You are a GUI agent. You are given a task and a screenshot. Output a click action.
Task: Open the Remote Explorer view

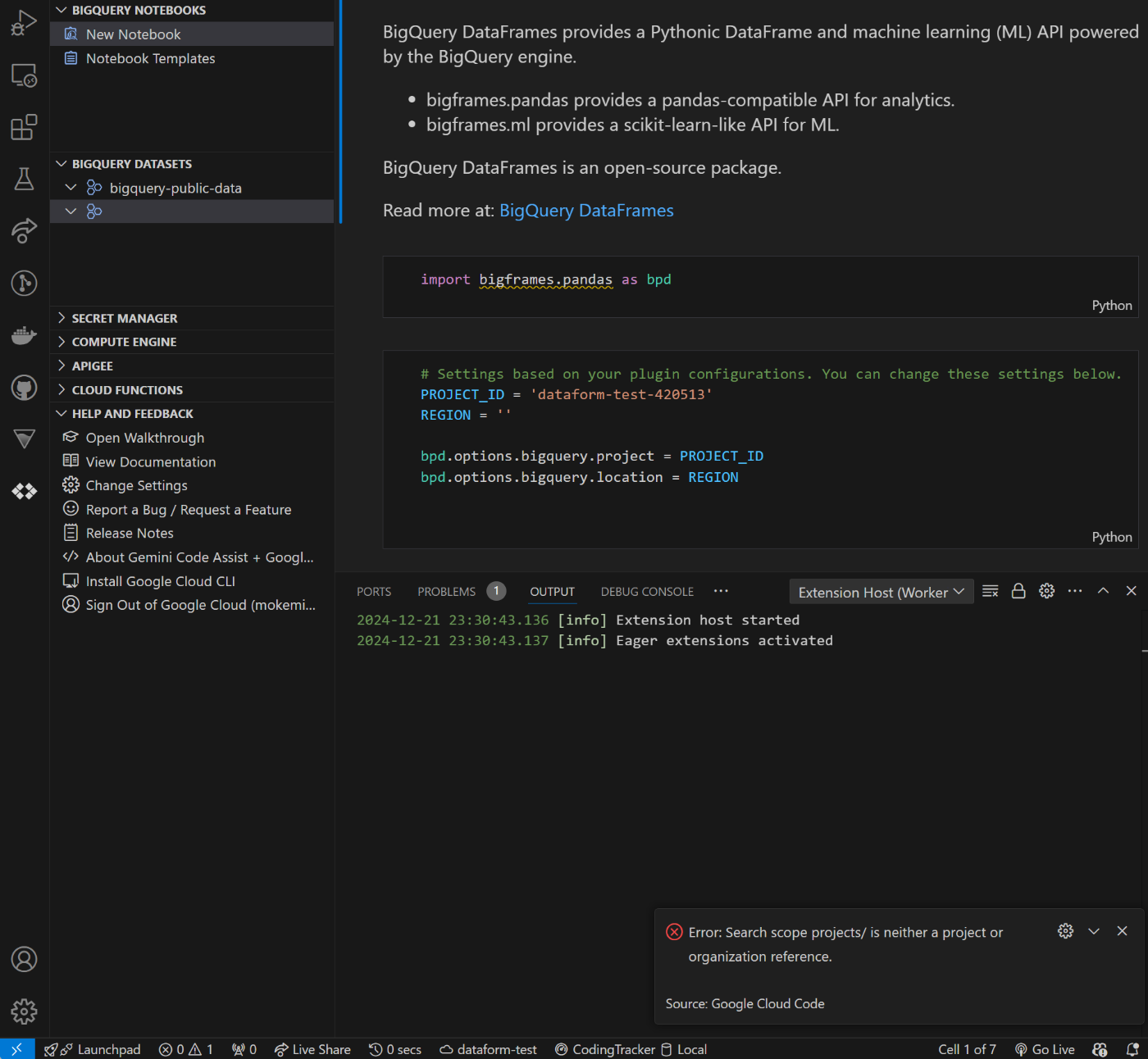coord(24,75)
